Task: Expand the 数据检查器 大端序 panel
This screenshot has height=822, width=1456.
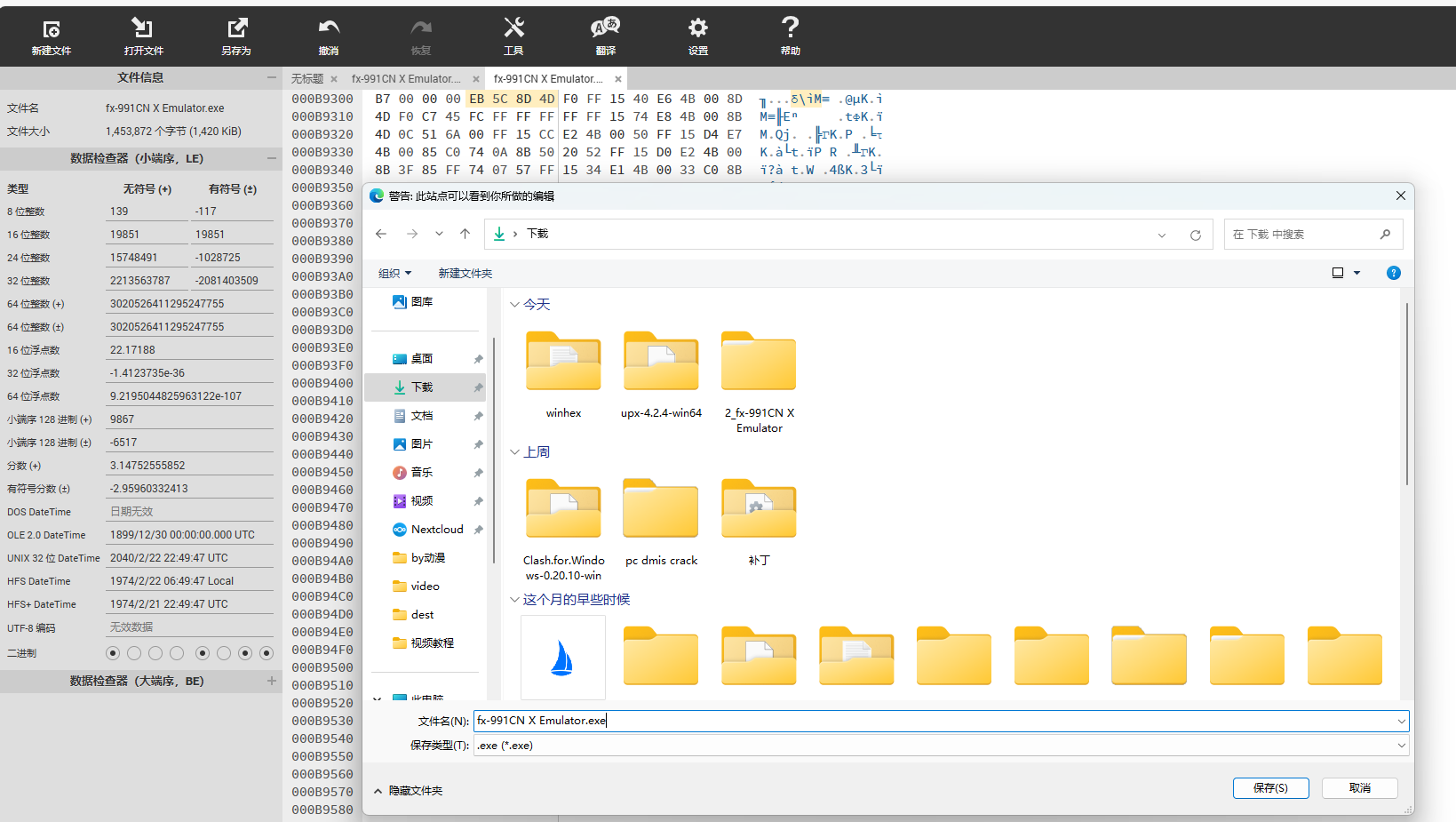Action: 272,682
